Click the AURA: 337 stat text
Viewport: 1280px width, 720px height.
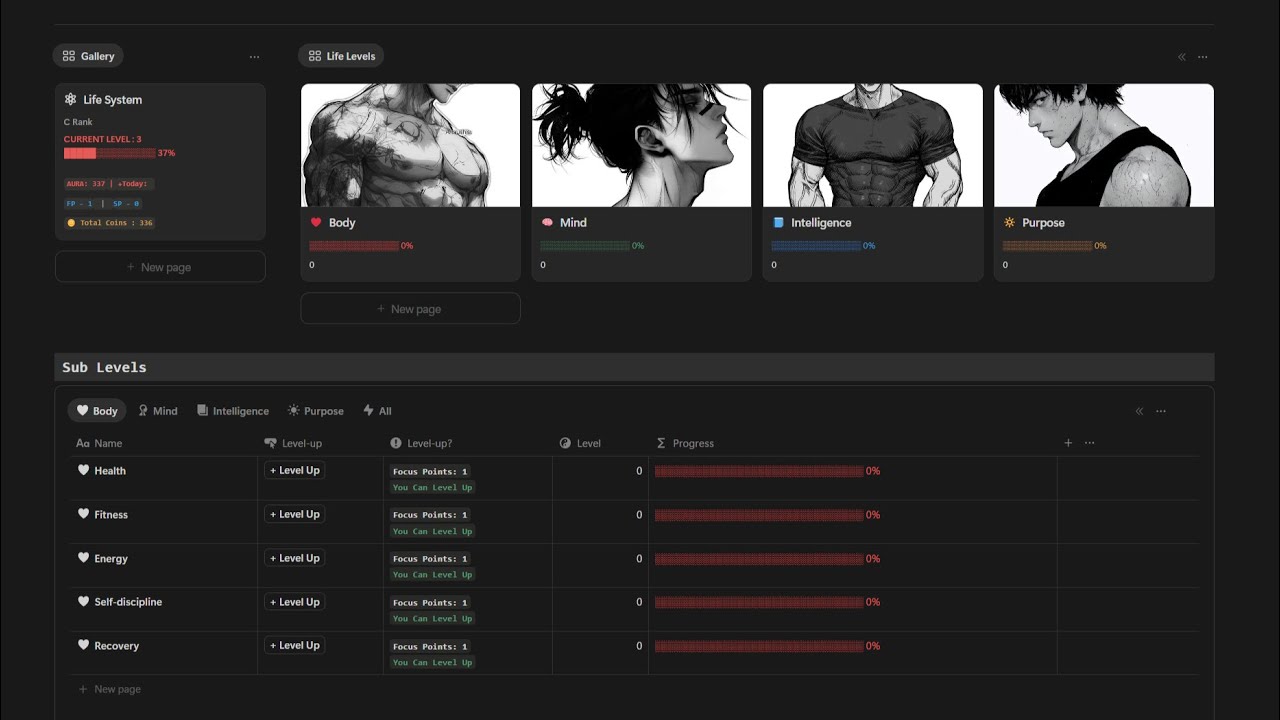pos(85,184)
